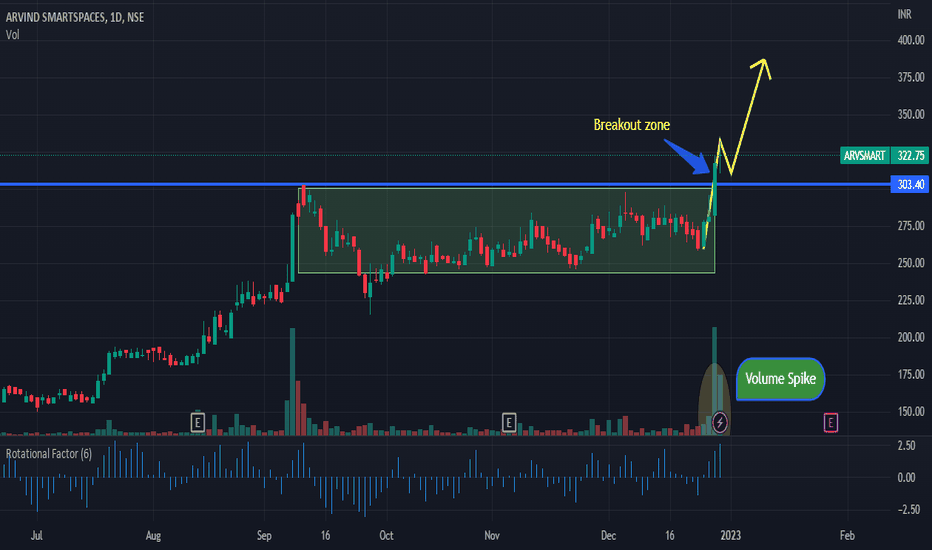Click the lightning bolt event icon

[720, 423]
